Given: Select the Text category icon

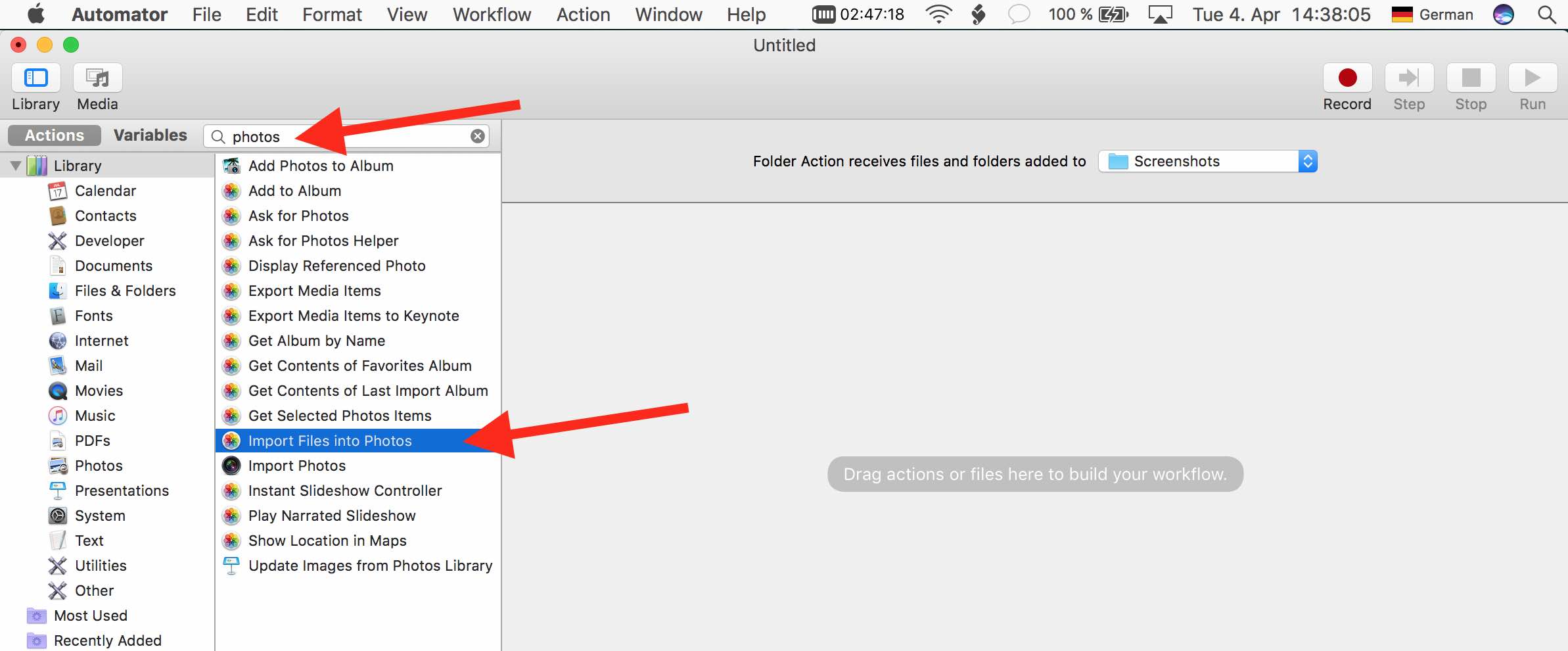Looking at the screenshot, I should (58, 541).
